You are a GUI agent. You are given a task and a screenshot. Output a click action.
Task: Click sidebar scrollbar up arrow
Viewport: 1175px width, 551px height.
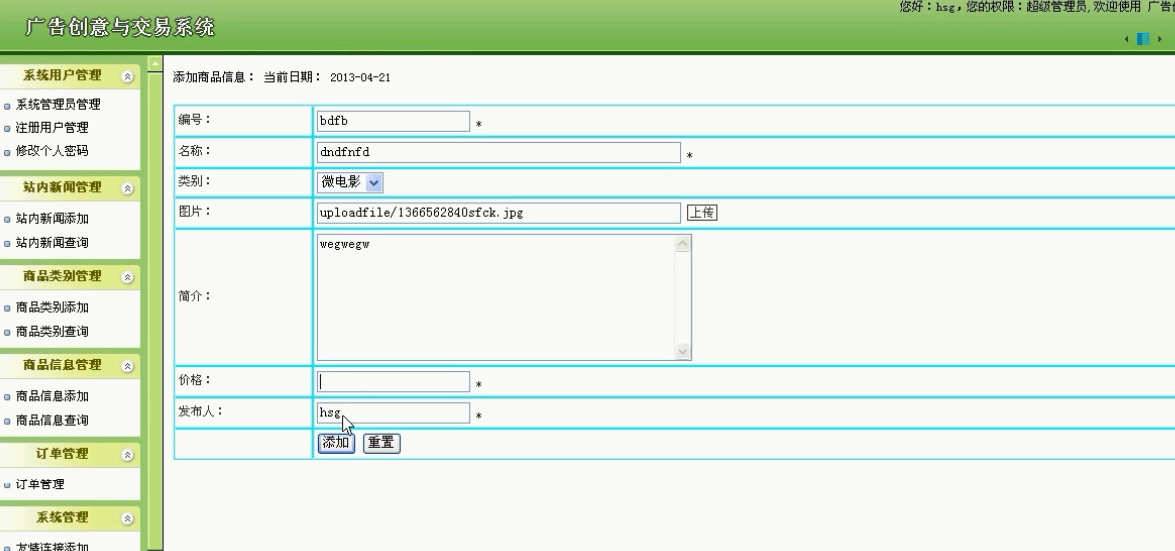point(155,63)
